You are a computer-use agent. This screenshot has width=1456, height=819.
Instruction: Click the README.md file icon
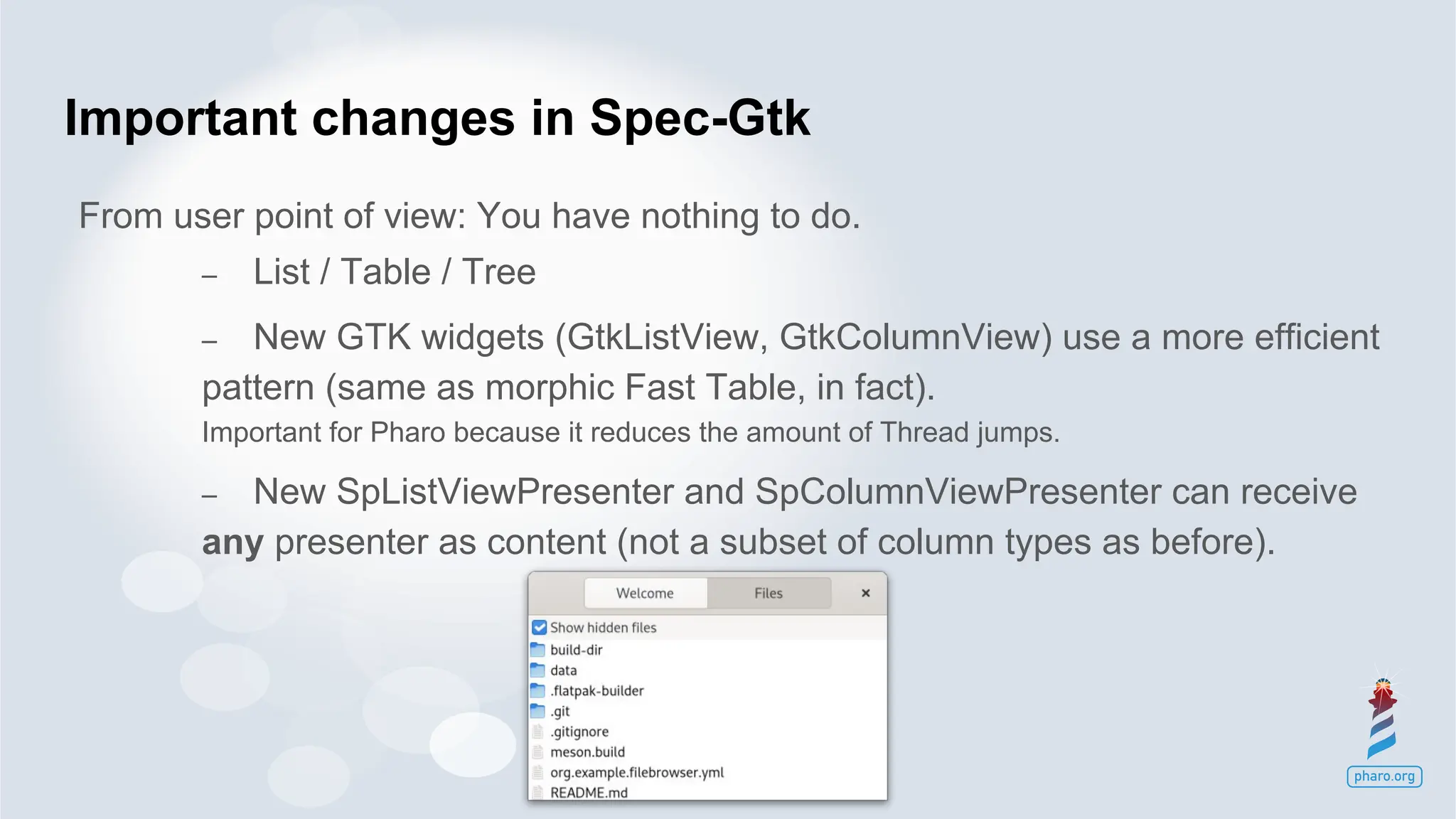(538, 792)
